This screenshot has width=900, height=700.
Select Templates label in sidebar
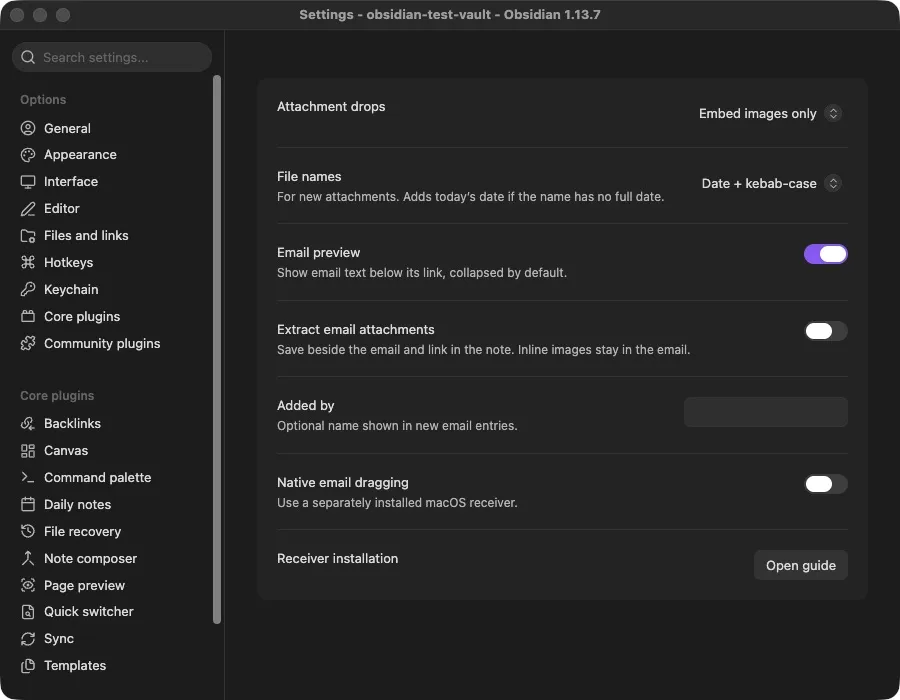75,666
